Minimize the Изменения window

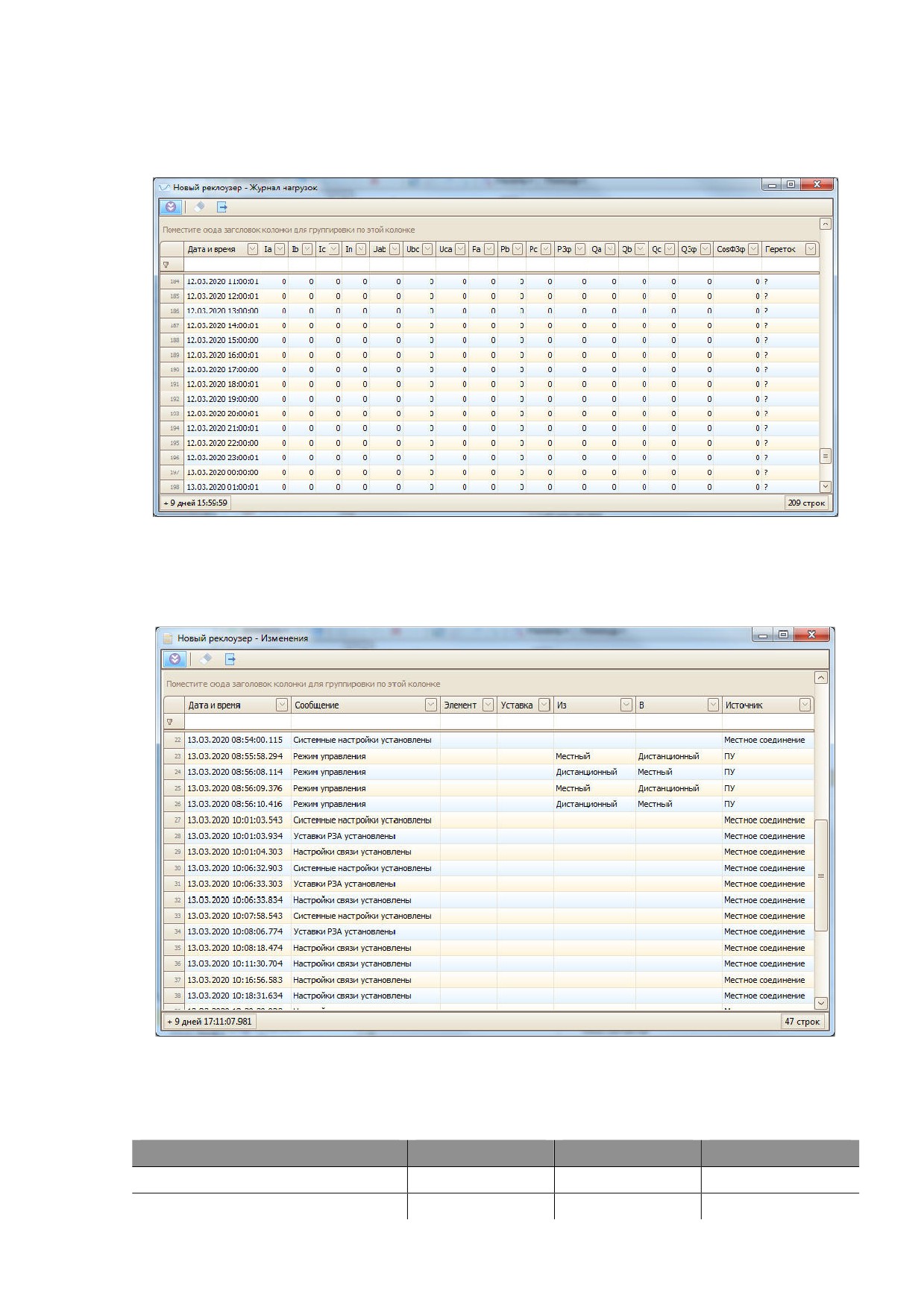[763, 635]
